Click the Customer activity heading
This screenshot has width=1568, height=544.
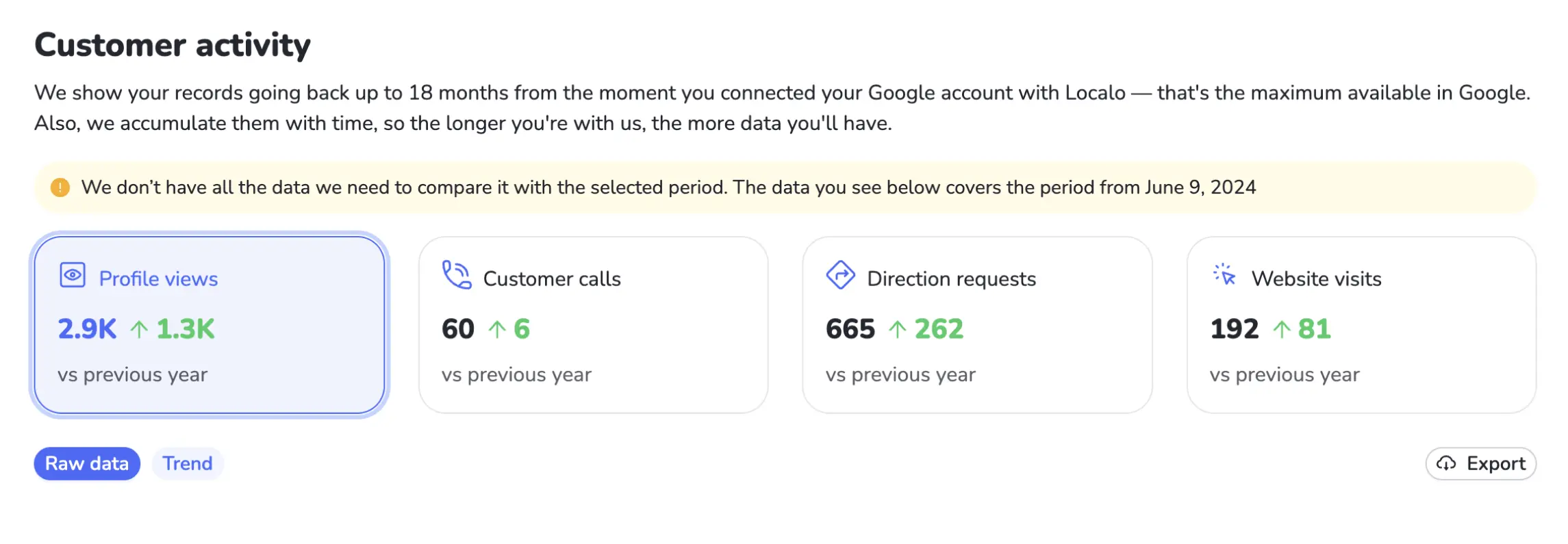coord(172,44)
